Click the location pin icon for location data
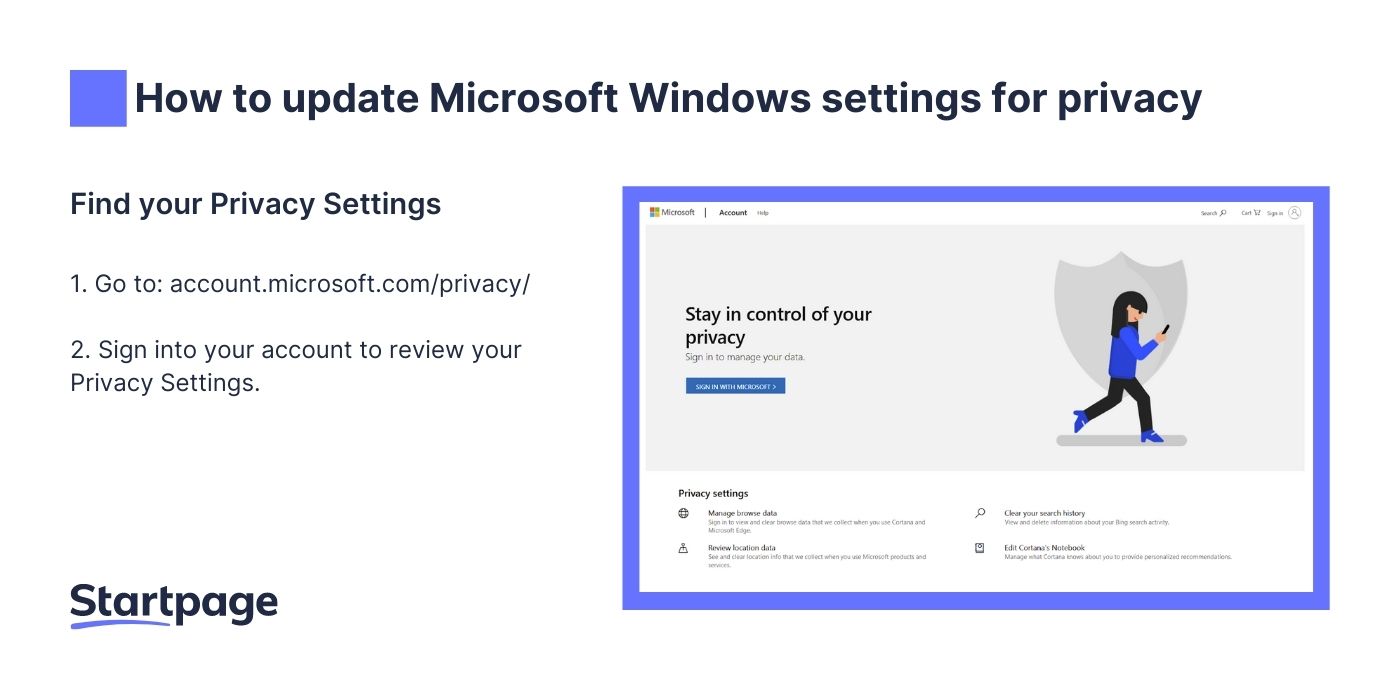 pyautogui.click(x=684, y=548)
